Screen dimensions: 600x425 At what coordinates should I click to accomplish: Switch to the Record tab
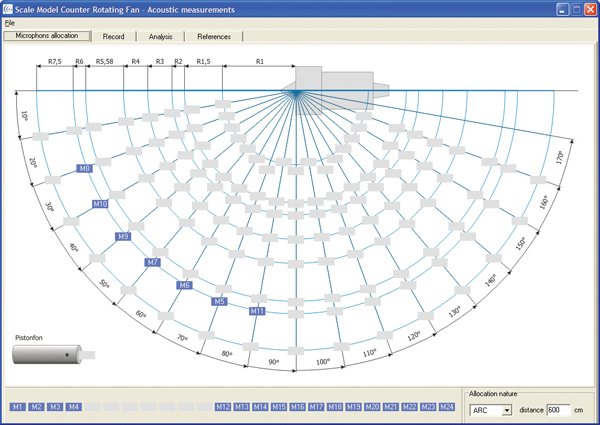pos(113,36)
